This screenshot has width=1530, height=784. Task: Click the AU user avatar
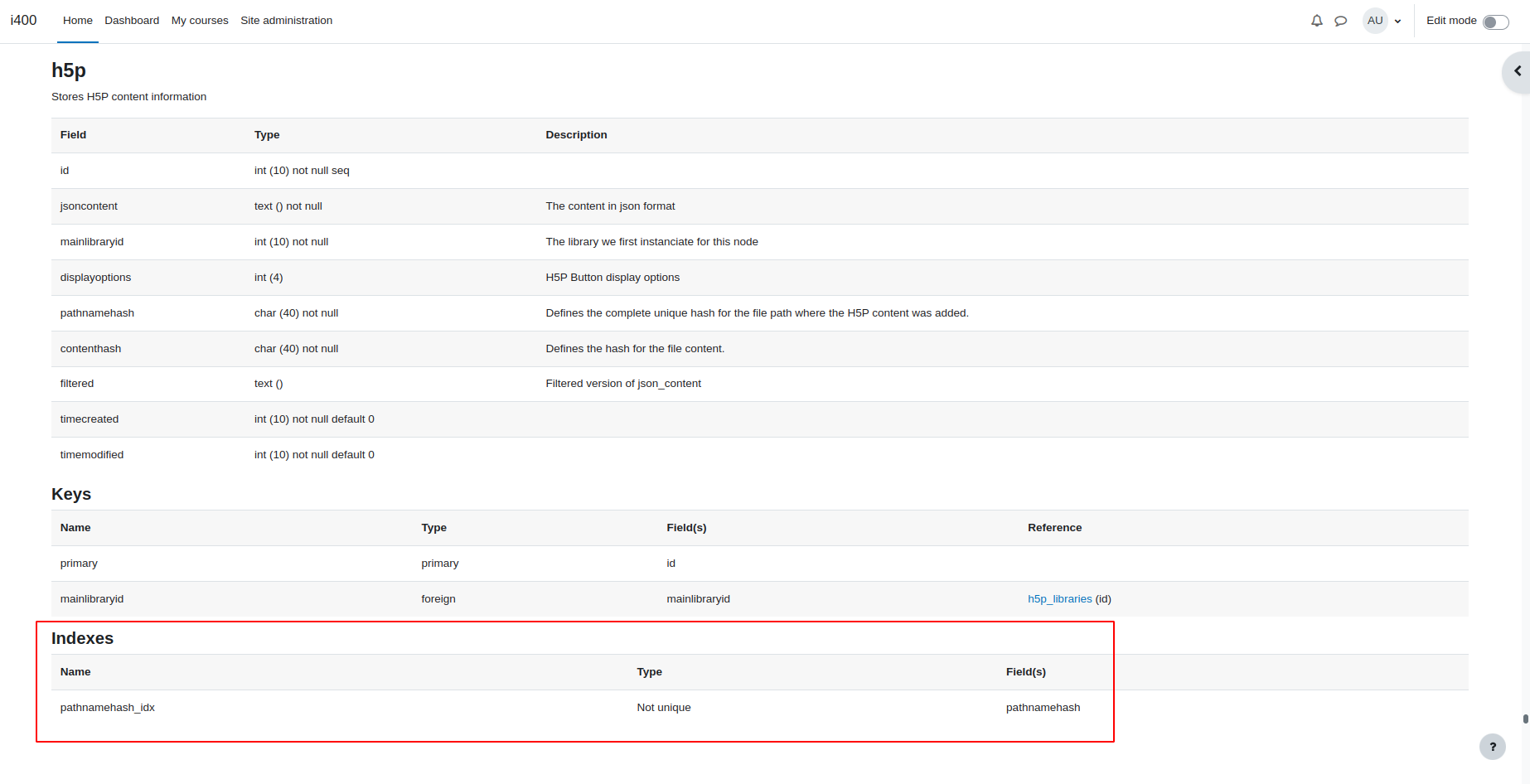(x=1375, y=21)
